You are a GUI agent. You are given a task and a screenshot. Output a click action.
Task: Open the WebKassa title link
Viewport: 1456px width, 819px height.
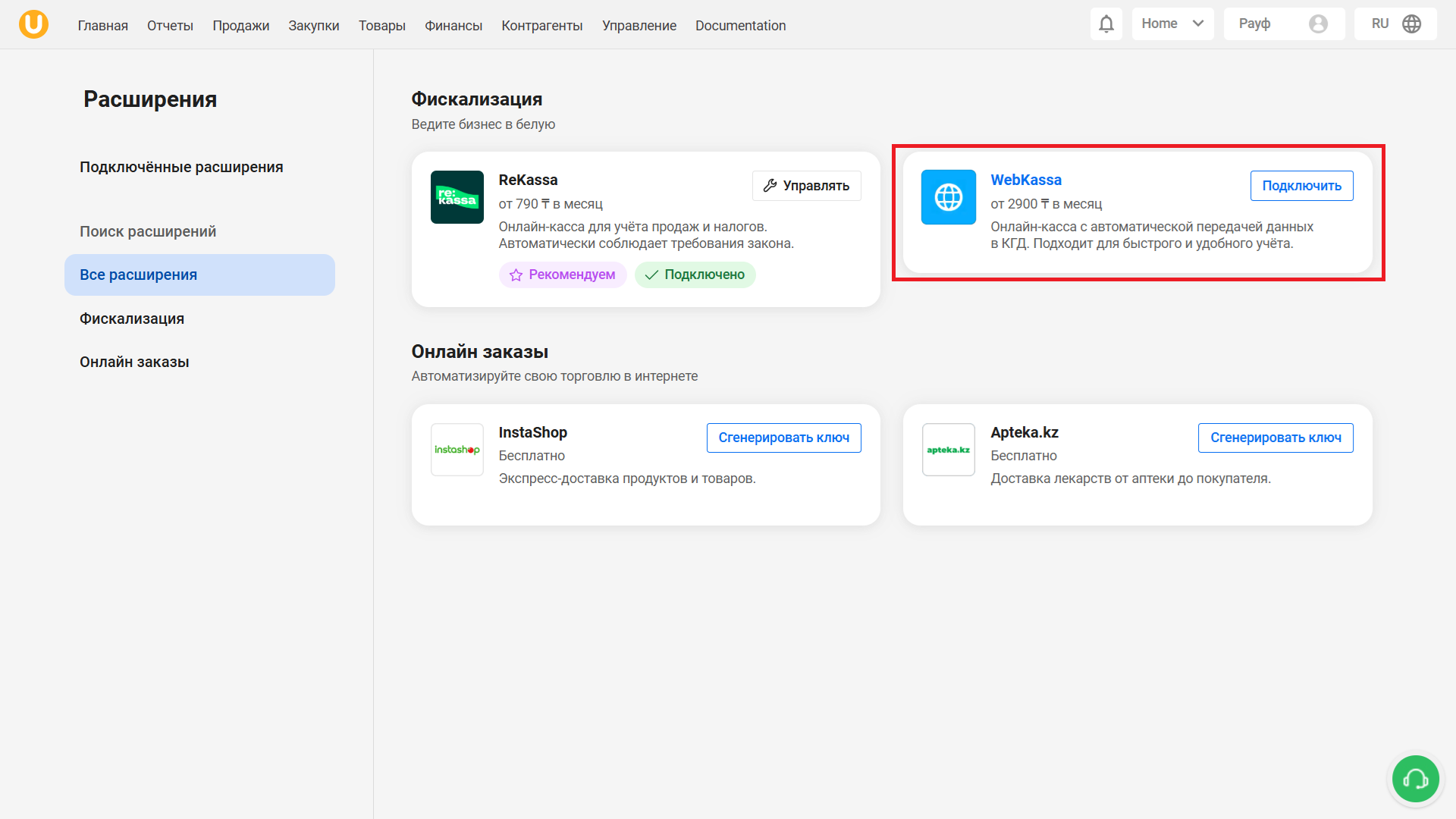pos(1025,180)
